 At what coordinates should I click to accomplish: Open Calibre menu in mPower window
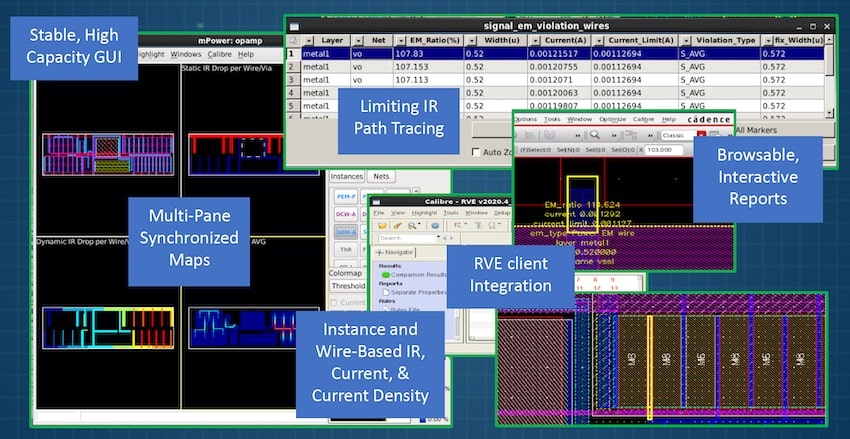tap(220, 54)
